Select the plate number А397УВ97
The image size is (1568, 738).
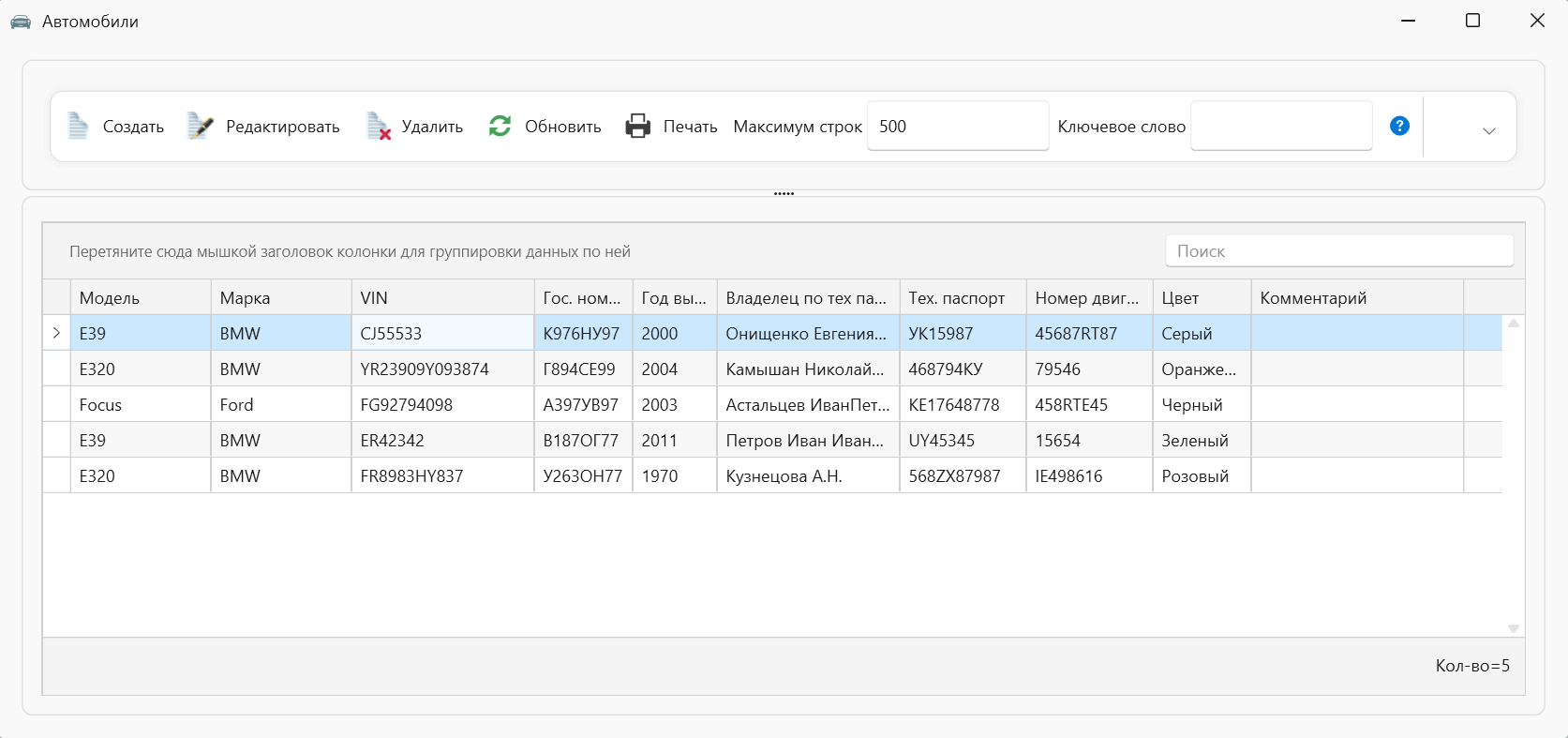coord(584,404)
